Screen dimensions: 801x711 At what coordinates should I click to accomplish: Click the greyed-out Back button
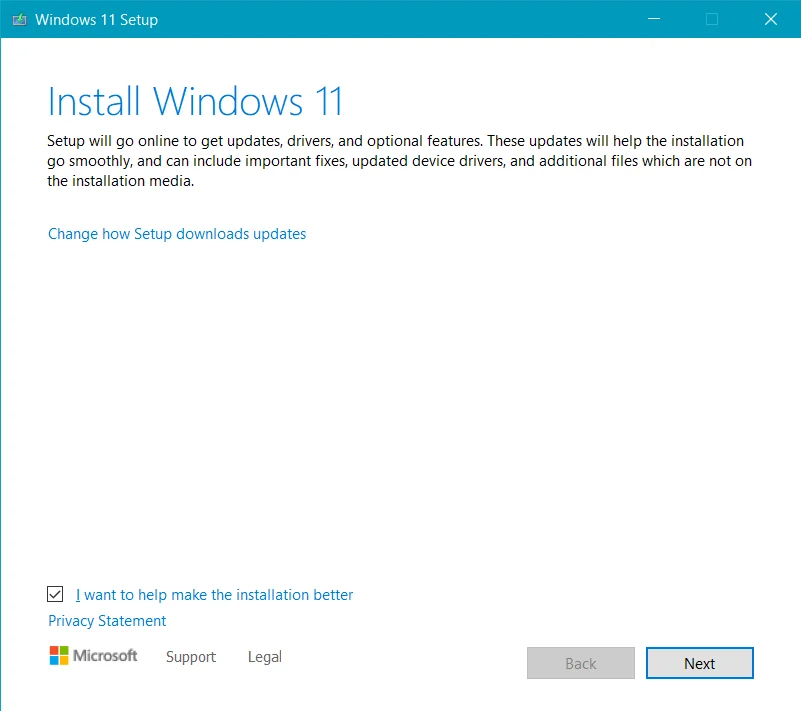point(581,663)
